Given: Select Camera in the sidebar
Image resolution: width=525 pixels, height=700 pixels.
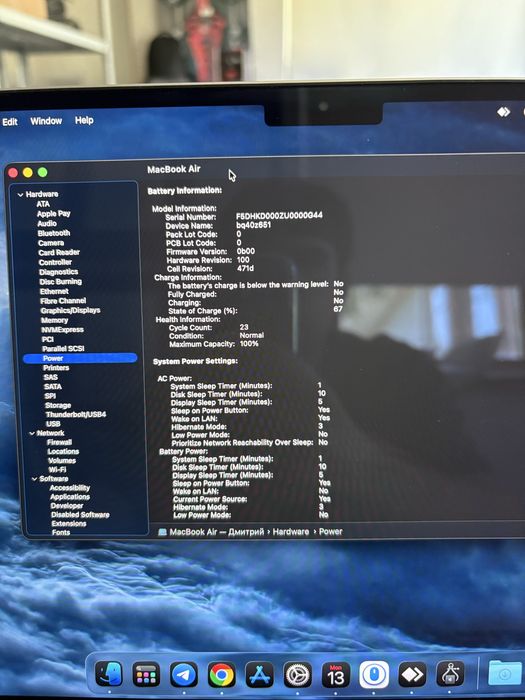Looking at the screenshot, I should (51, 243).
